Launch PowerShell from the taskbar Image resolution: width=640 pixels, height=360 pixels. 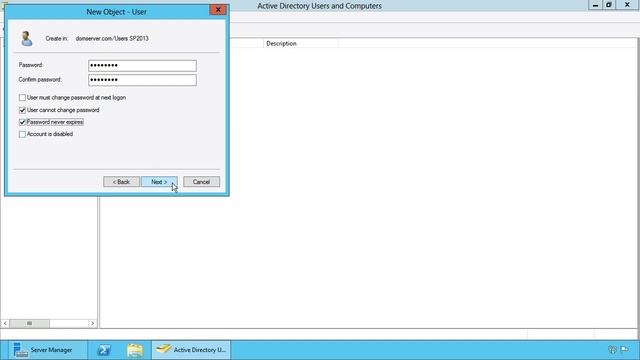104,350
